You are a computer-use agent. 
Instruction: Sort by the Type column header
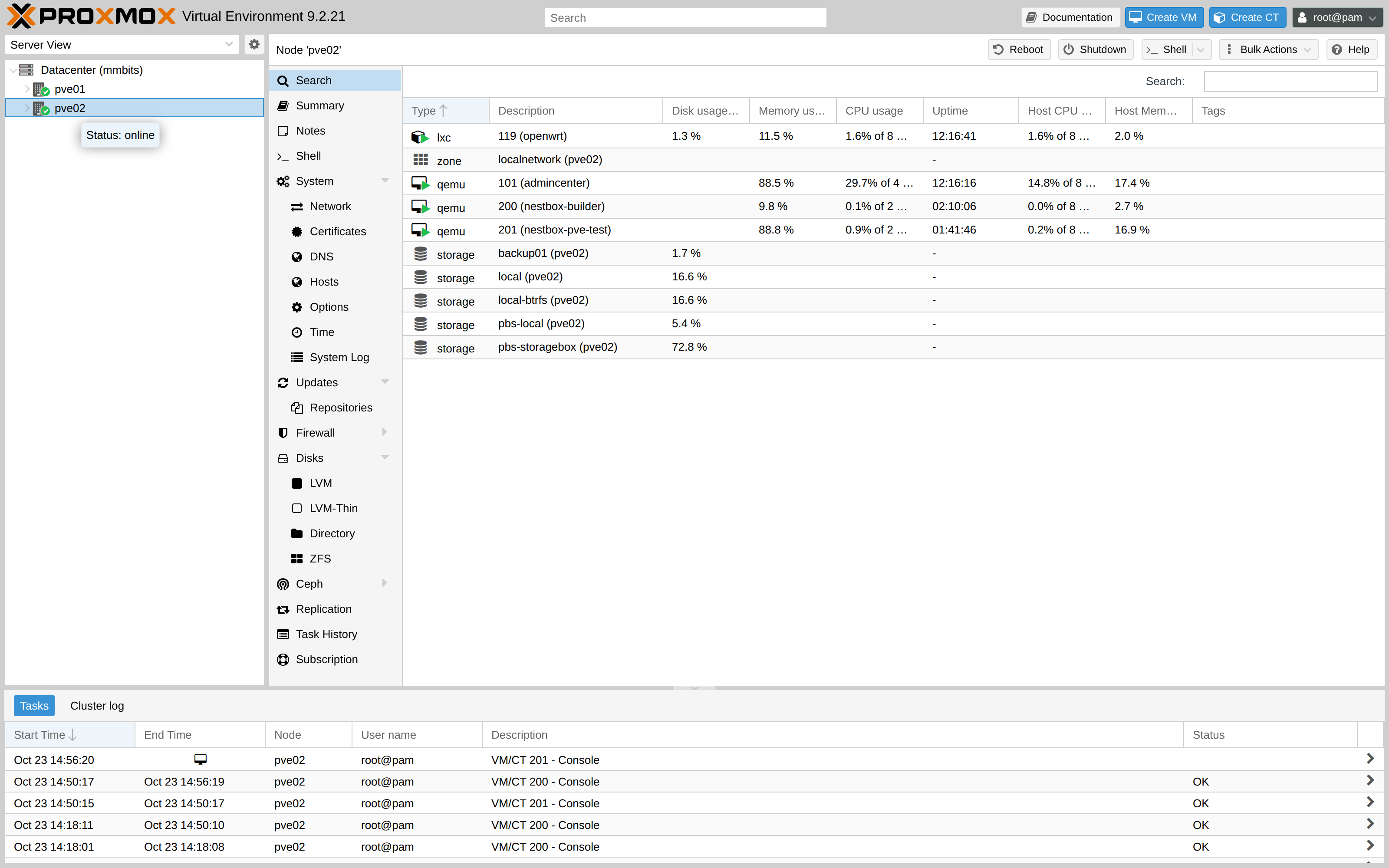[445, 111]
